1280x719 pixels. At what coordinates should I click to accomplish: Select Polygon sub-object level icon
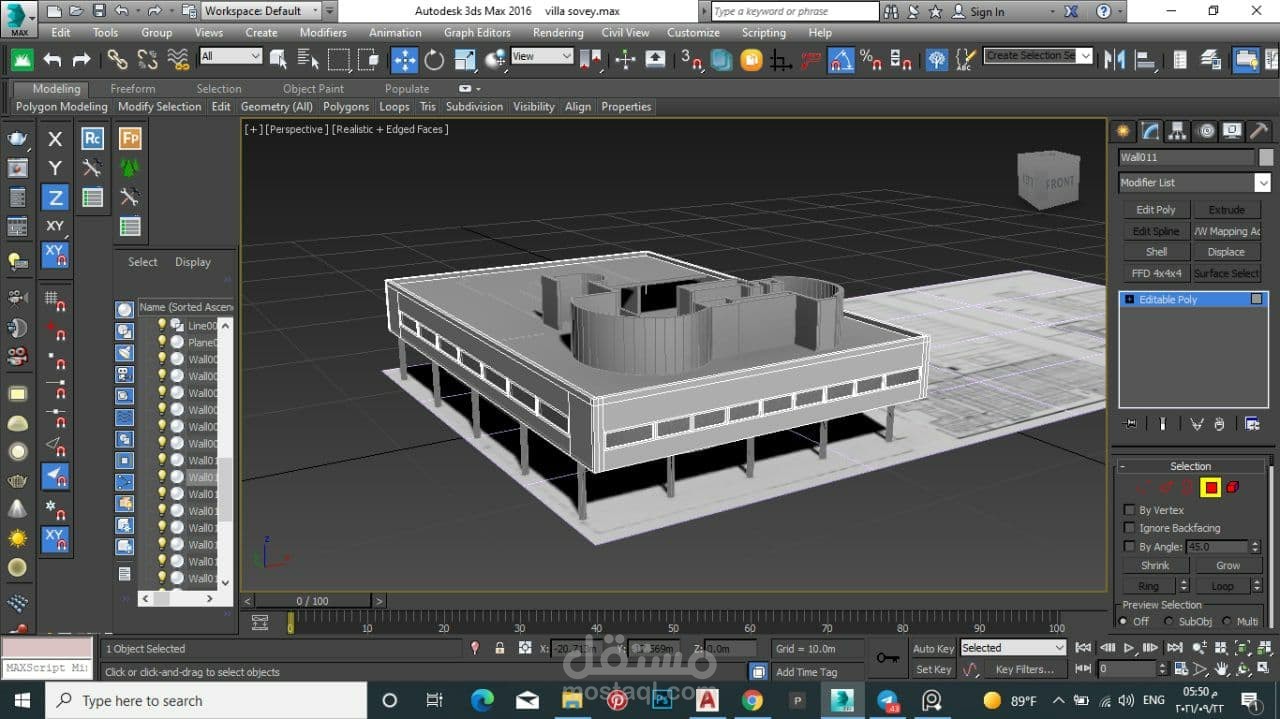(x=1211, y=488)
